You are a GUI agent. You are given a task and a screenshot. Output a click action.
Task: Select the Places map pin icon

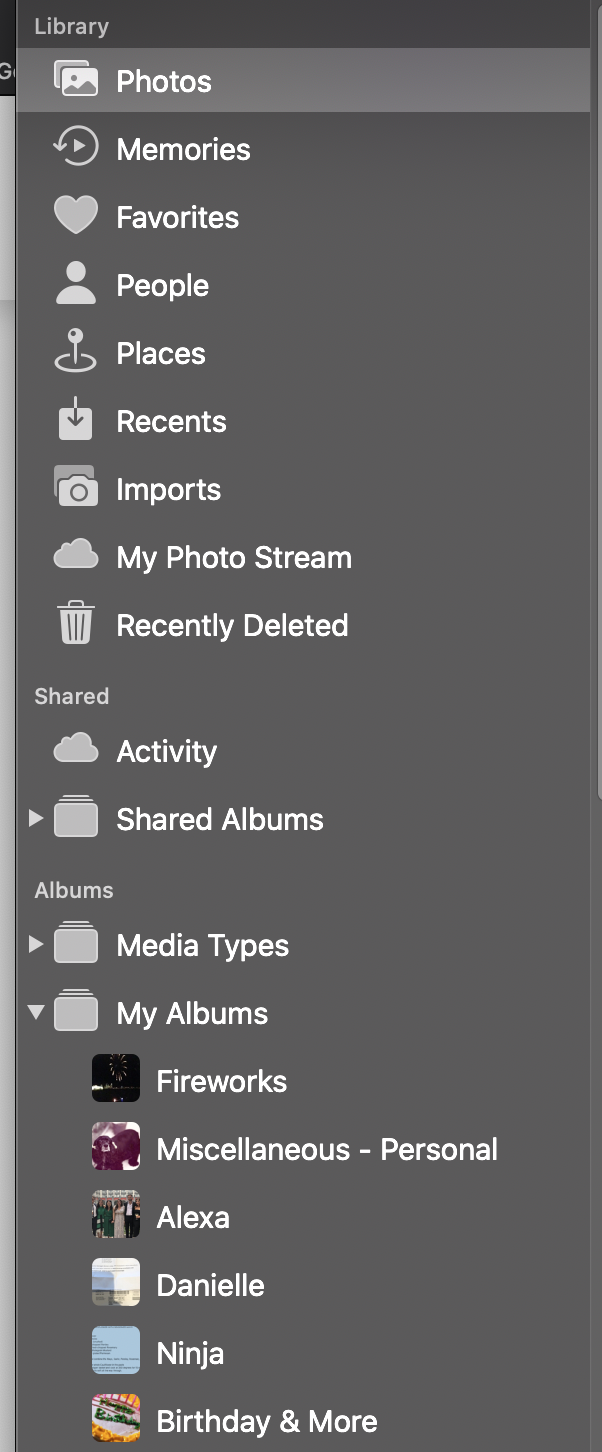click(76, 352)
